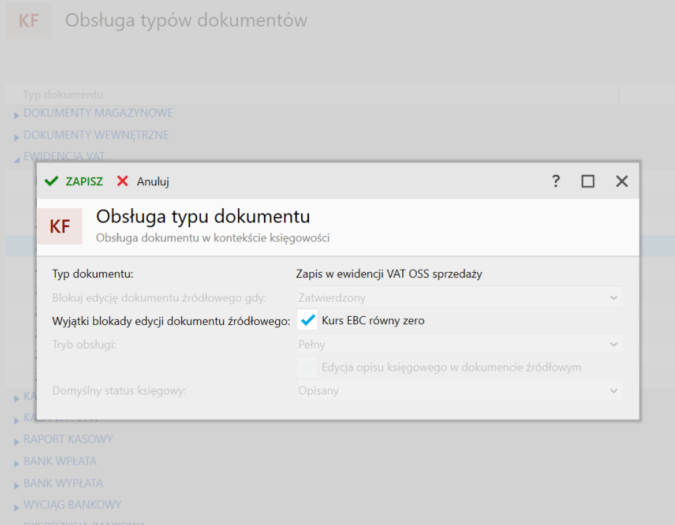
Task: Click the KF logo in main window
Action: click(29, 21)
